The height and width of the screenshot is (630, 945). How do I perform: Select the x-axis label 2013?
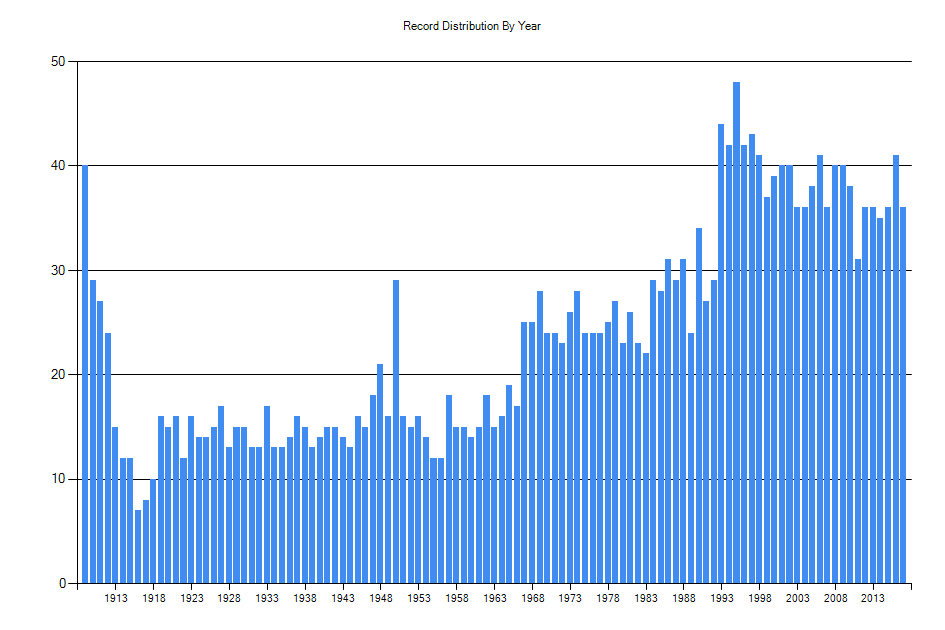click(x=873, y=598)
